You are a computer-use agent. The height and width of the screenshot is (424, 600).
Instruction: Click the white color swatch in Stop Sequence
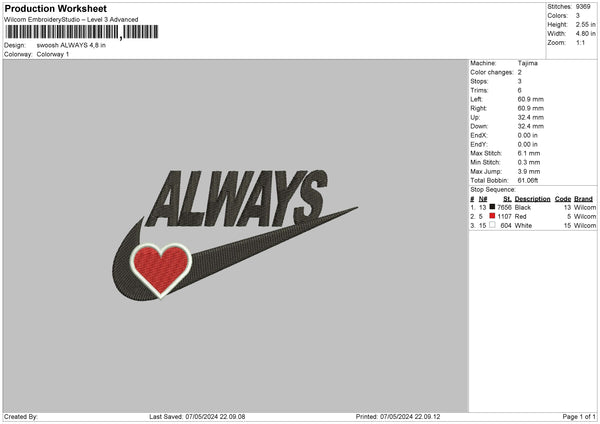tap(492, 225)
